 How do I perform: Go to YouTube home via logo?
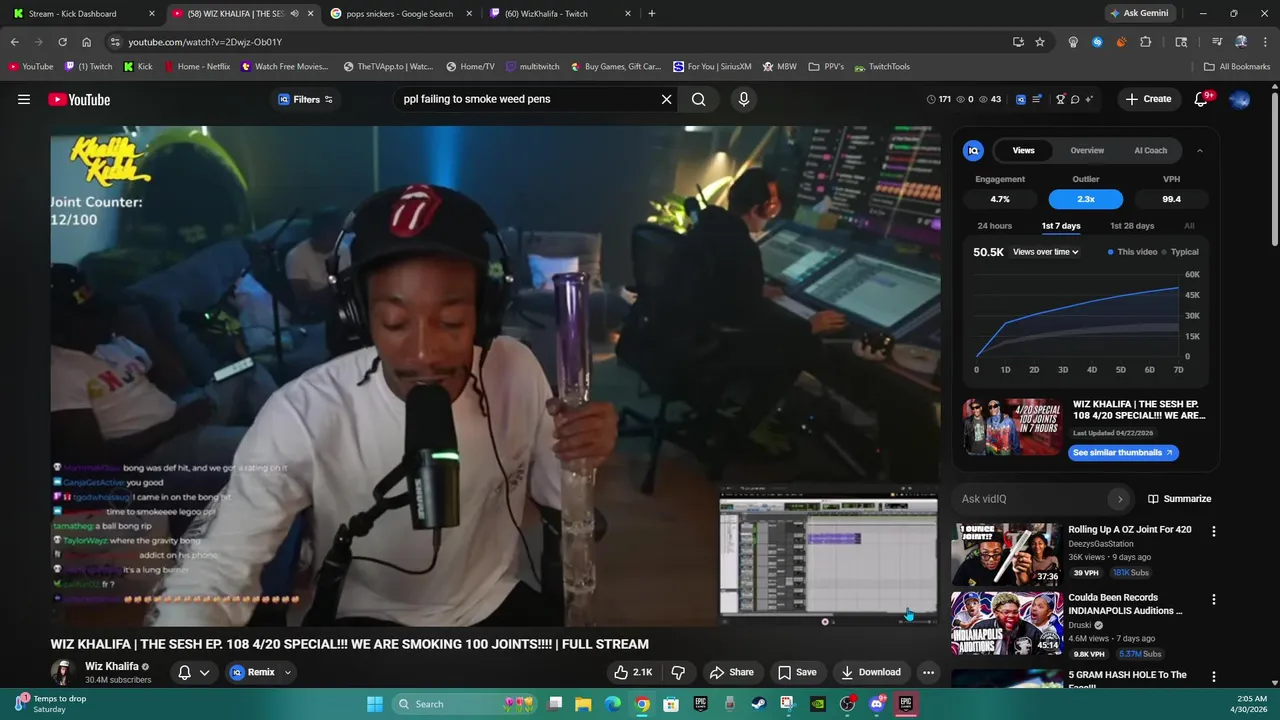79,99
